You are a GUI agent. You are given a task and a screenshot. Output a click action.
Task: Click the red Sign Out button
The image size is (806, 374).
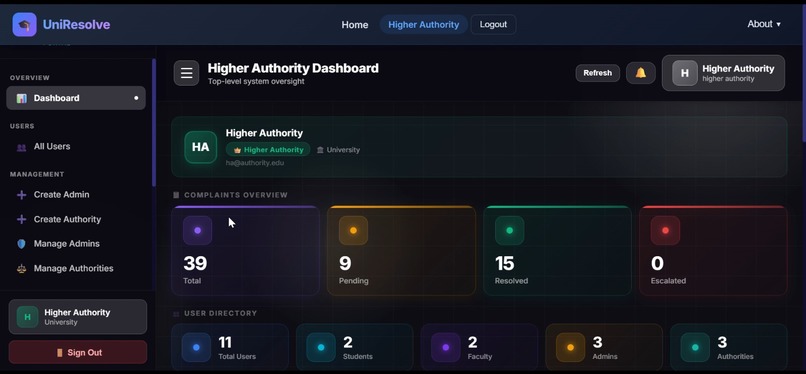pyautogui.click(x=78, y=352)
